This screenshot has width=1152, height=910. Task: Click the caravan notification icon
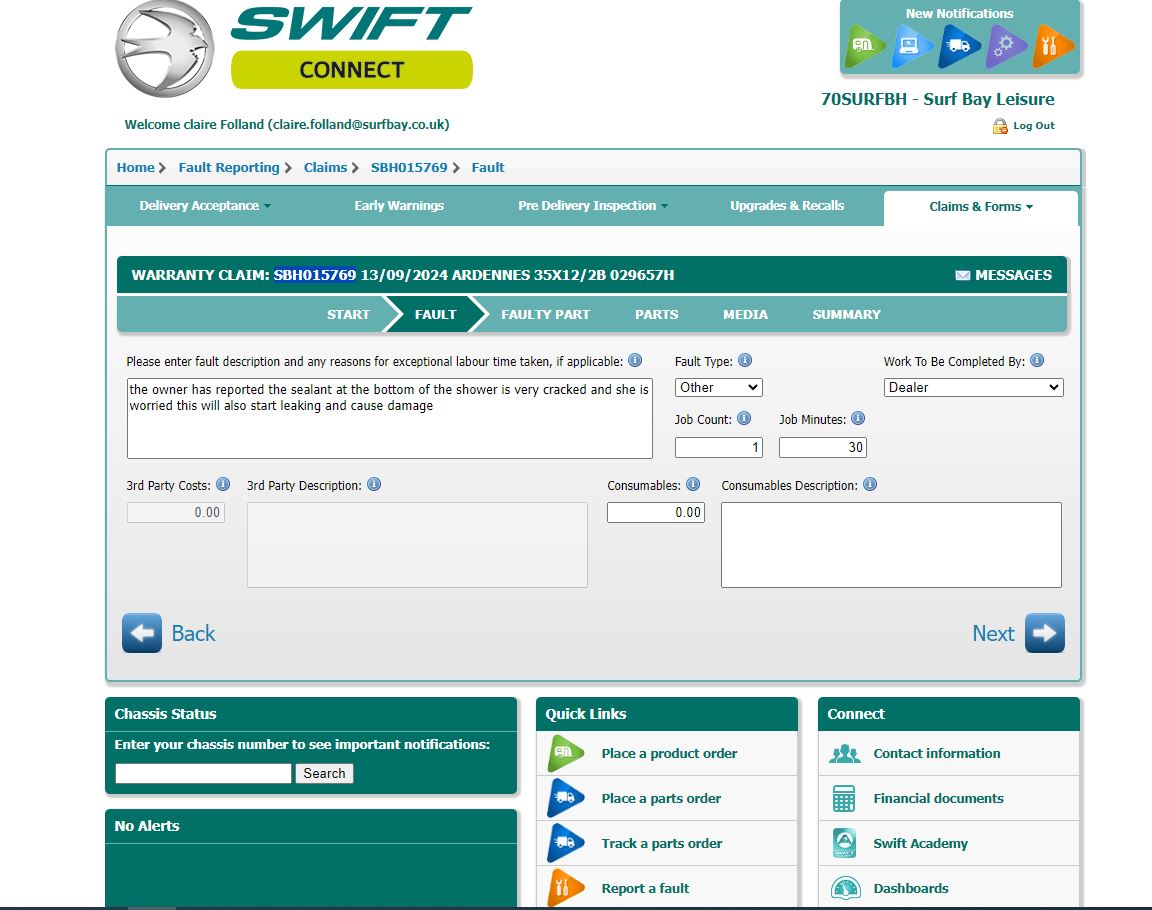(x=864, y=46)
